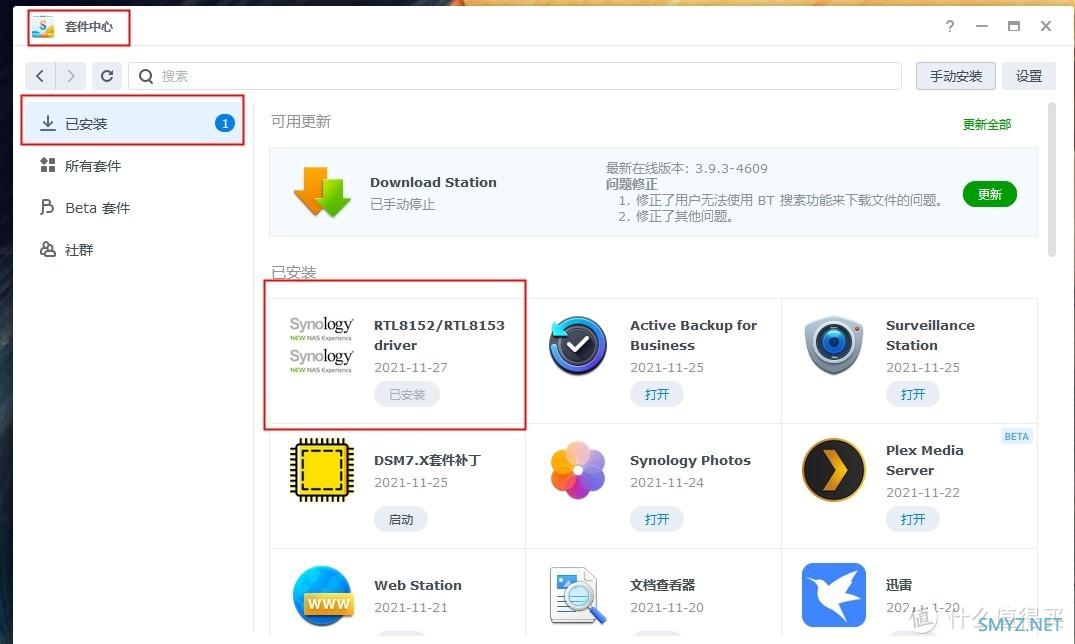Image resolution: width=1075 pixels, height=644 pixels.
Task: Click the 已安装 download arrow icon
Action: coord(47,123)
